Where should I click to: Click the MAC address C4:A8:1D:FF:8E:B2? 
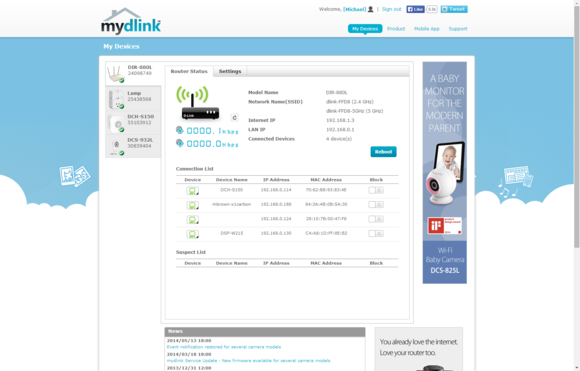[x=326, y=233]
